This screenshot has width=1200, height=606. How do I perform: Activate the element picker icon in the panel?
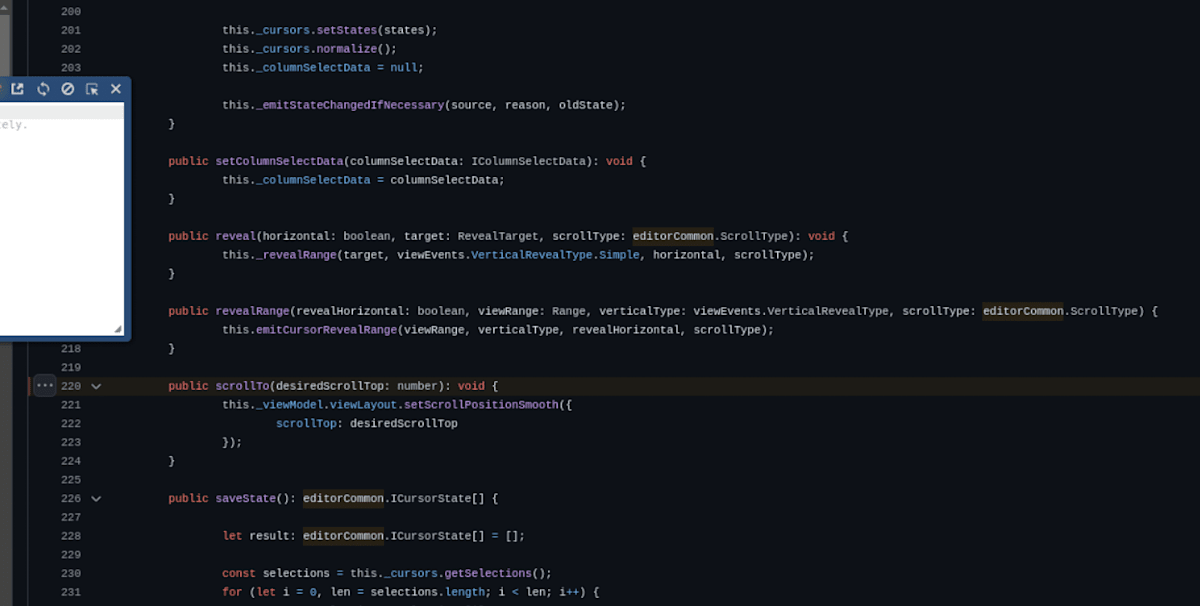pyautogui.click(x=92, y=89)
